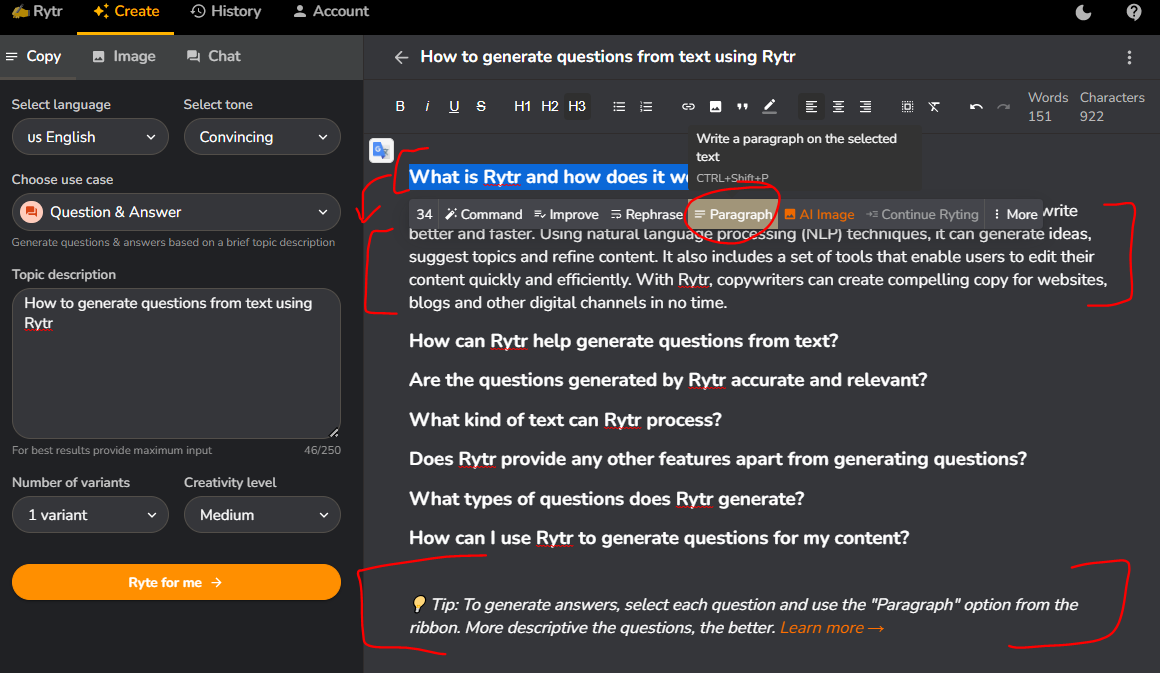Open the number of variants dropdown
This screenshot has height=673, width=1160.
coord(90,515)
